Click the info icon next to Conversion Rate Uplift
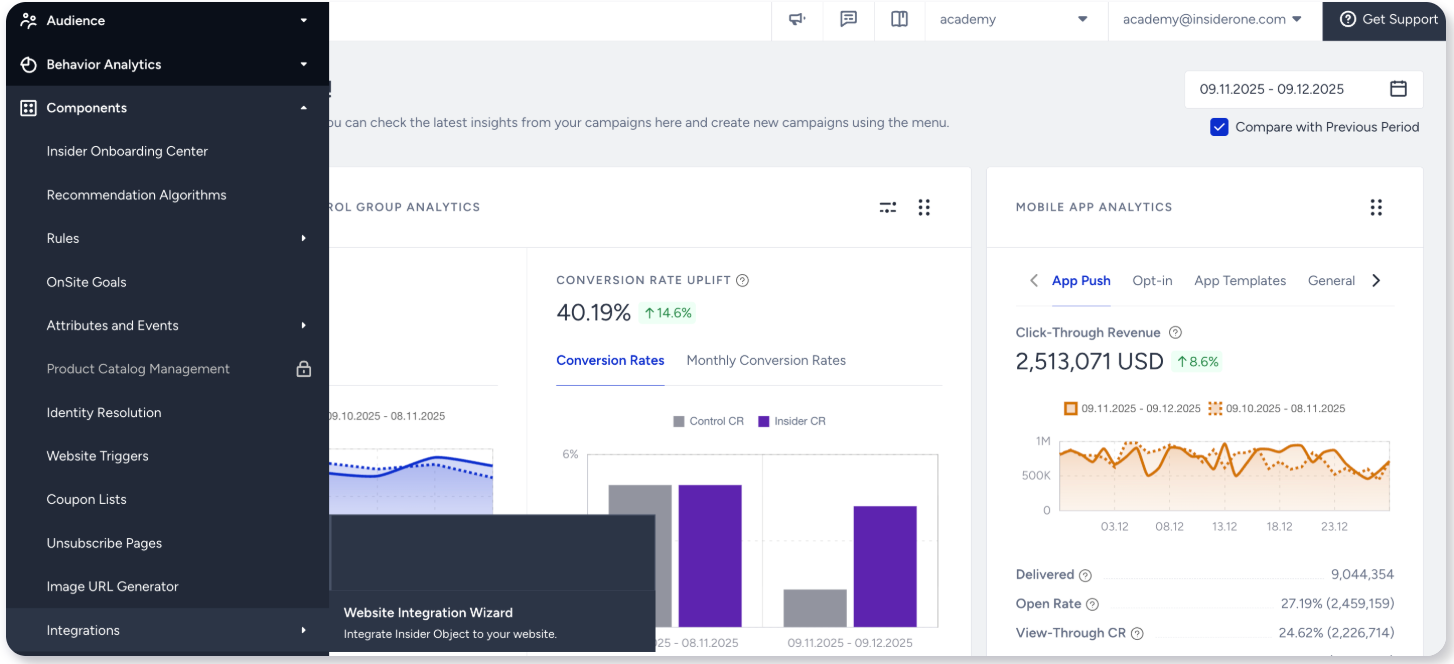 pyautogui.click(x=742, y=281)
